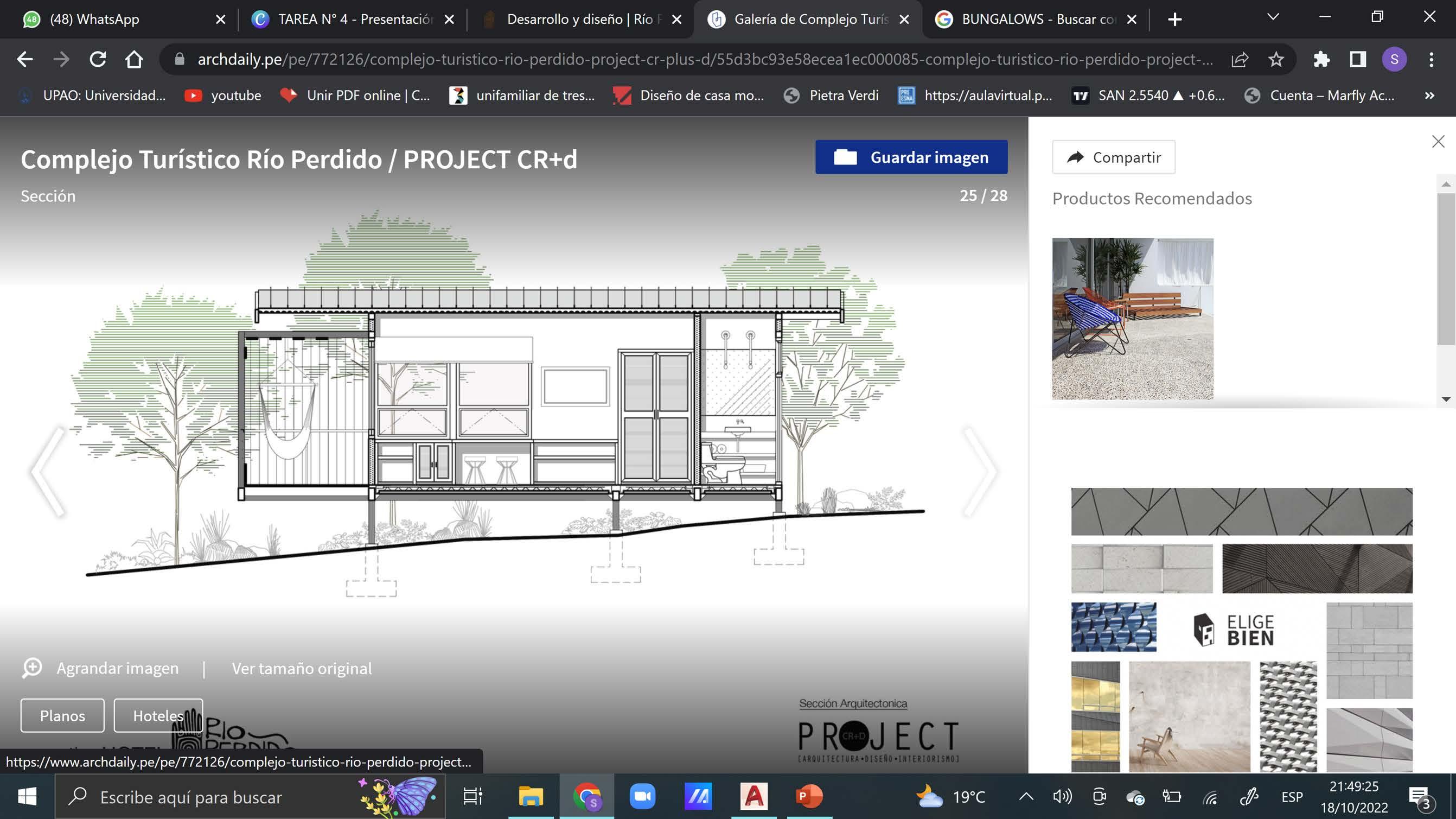
Task: Open the share page icon in address bar
Action: [1240, 59]
